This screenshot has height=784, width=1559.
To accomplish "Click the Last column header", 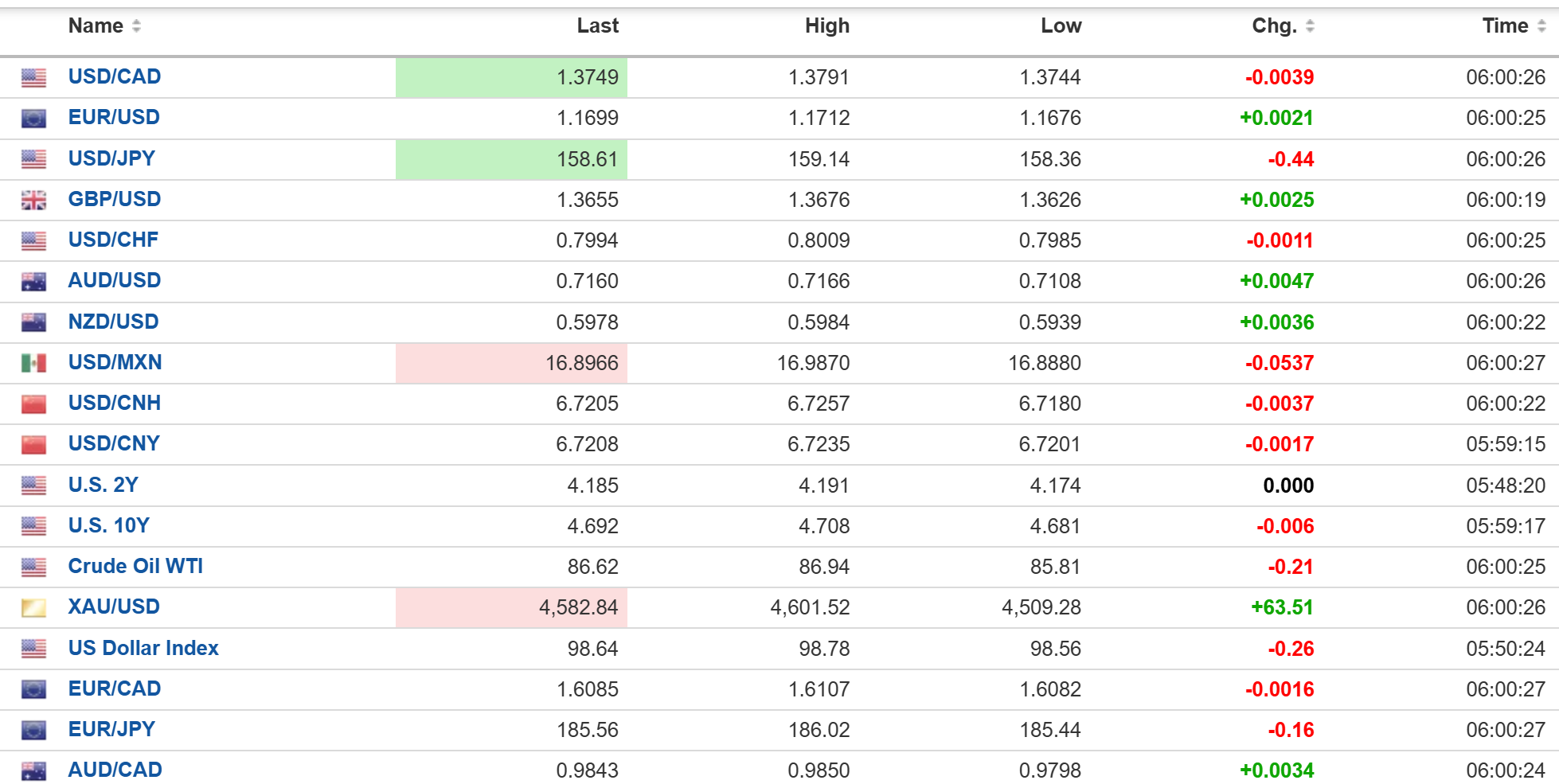I will (597, 25).
